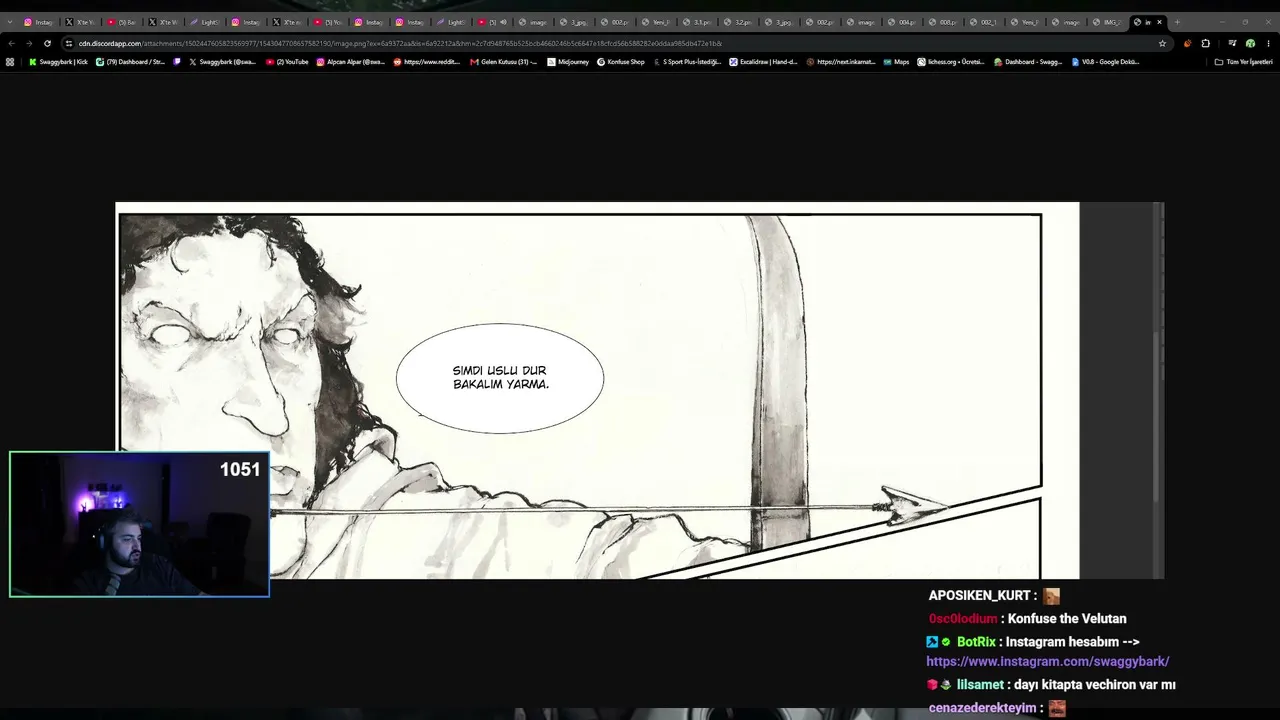The height and width of the screenshot is (720, 1280).
Task: Switch to the IMG_2 tab
Action: click(1108, 22)
